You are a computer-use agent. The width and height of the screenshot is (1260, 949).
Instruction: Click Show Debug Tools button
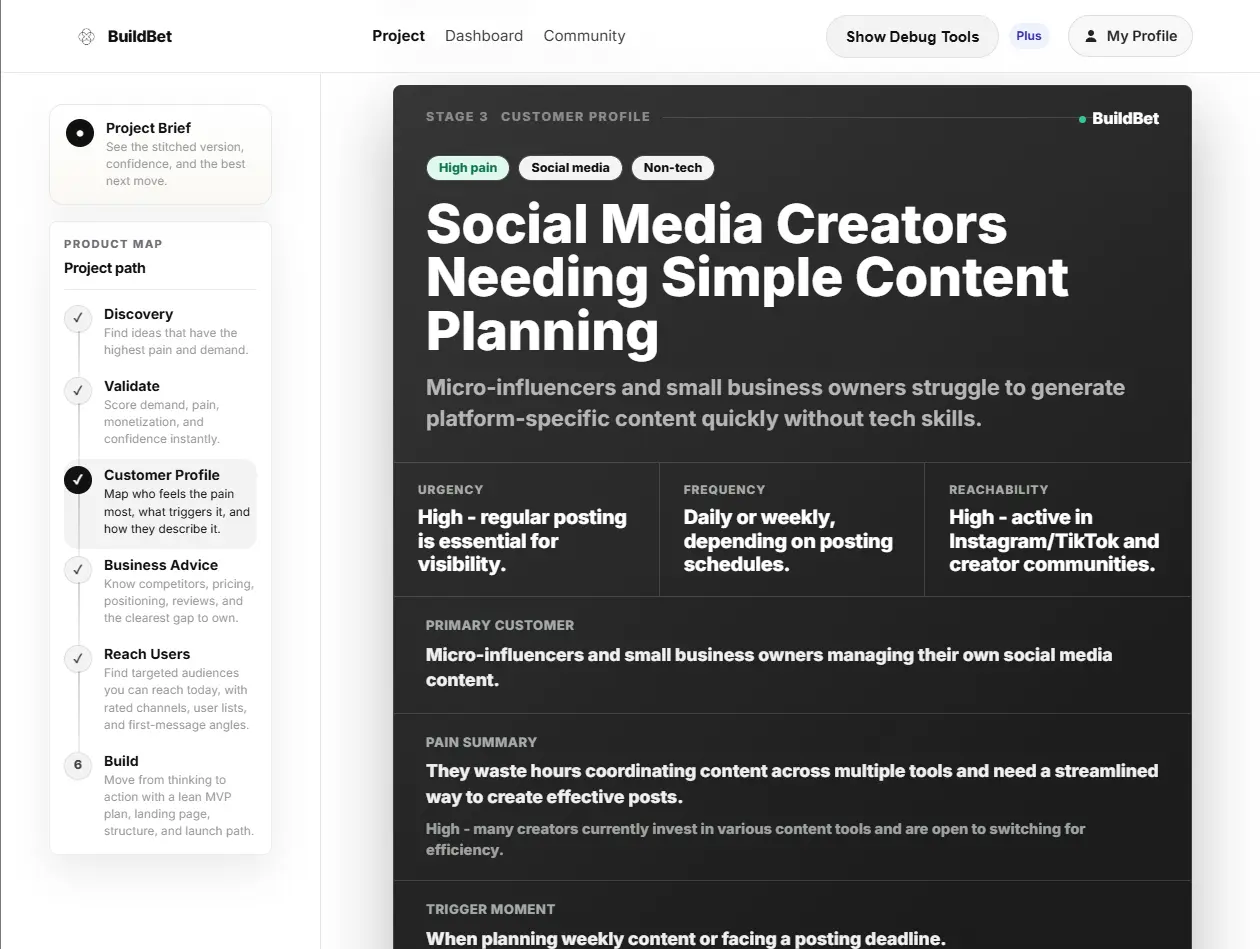click(912, 36)
